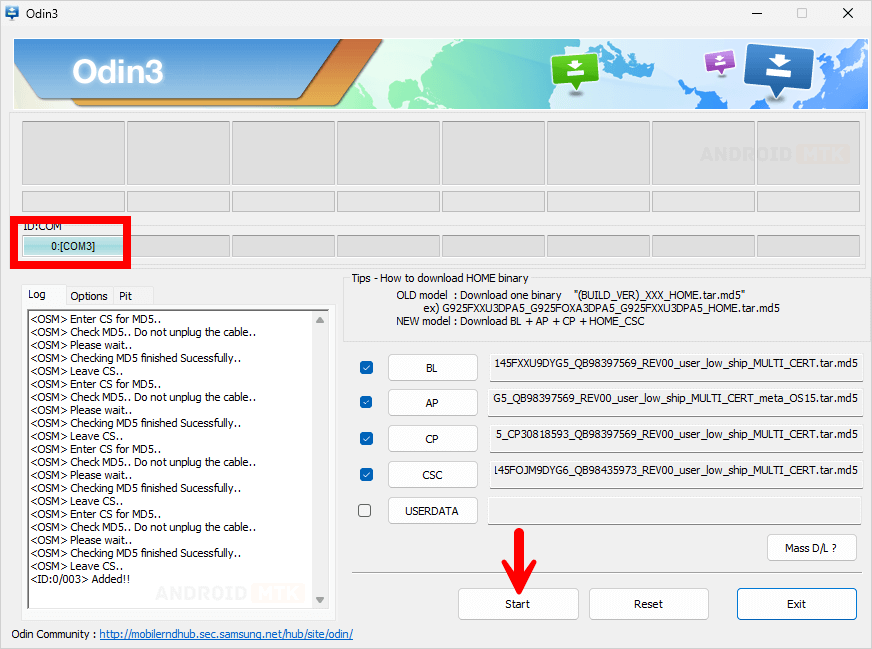
Task: Click the log scrollbar up arrow
Action: 320,320
